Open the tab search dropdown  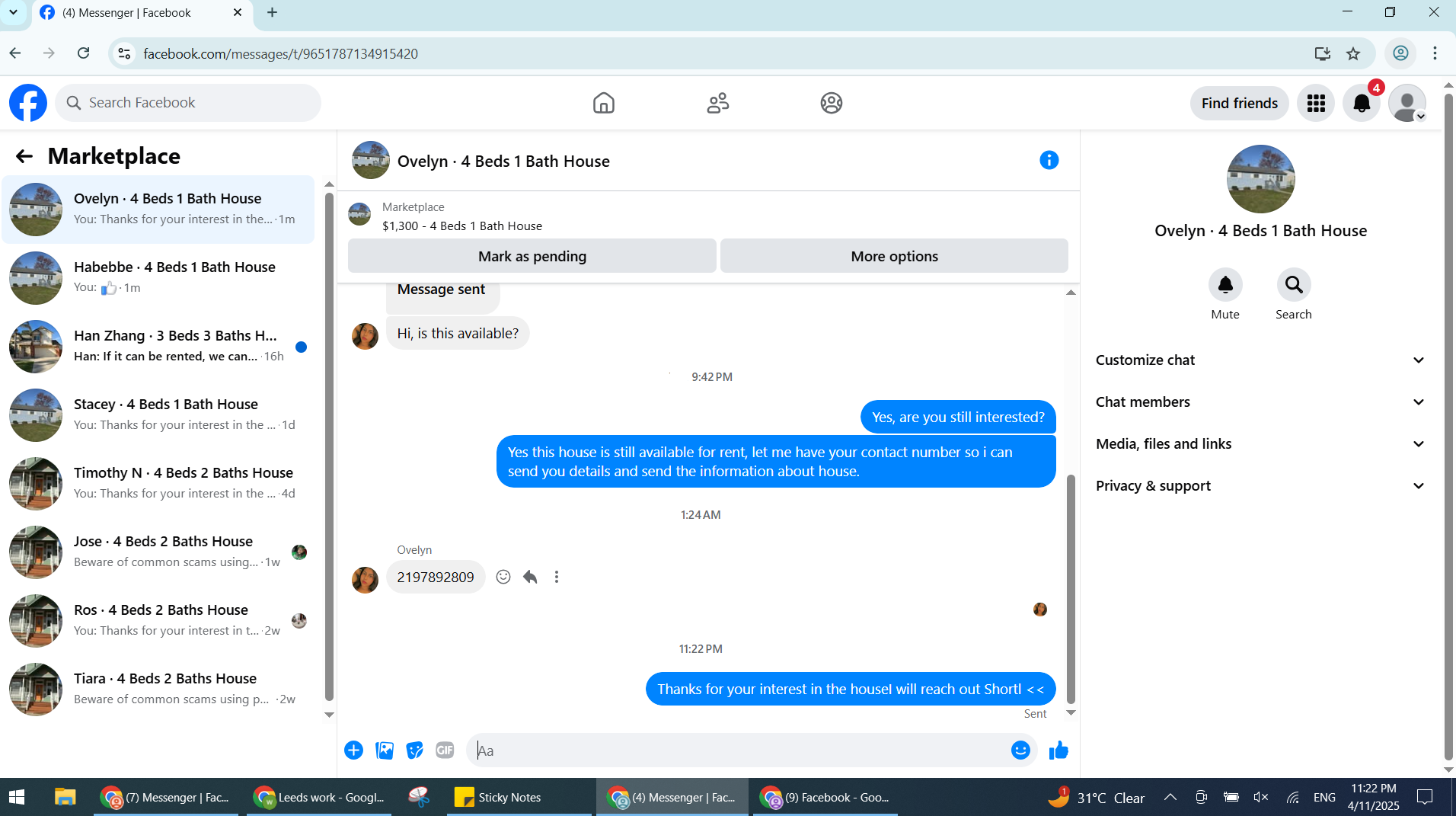[x=13, y=12]
